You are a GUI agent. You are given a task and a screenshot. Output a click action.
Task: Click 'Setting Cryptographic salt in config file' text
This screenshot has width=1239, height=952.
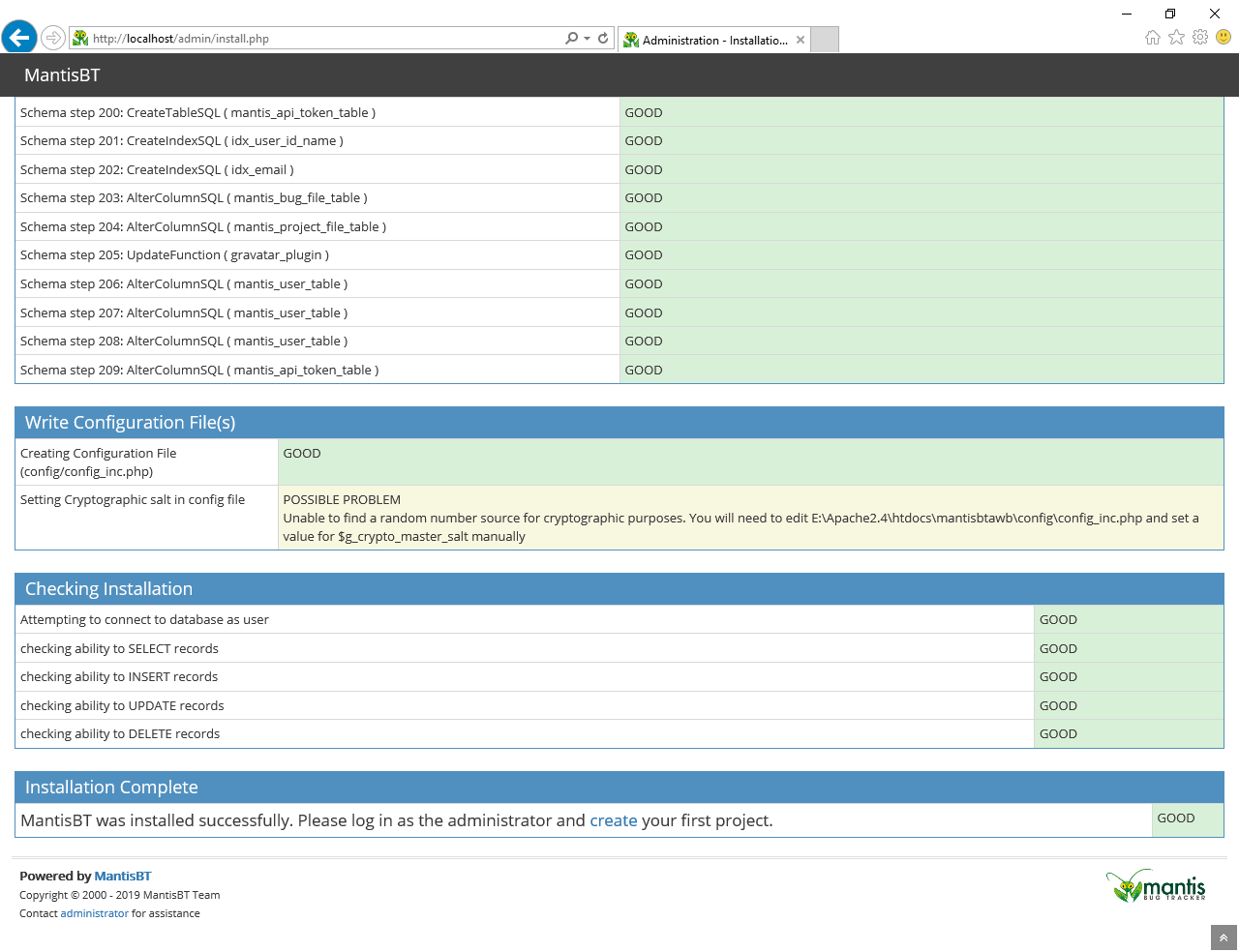(x=133, y=500)
